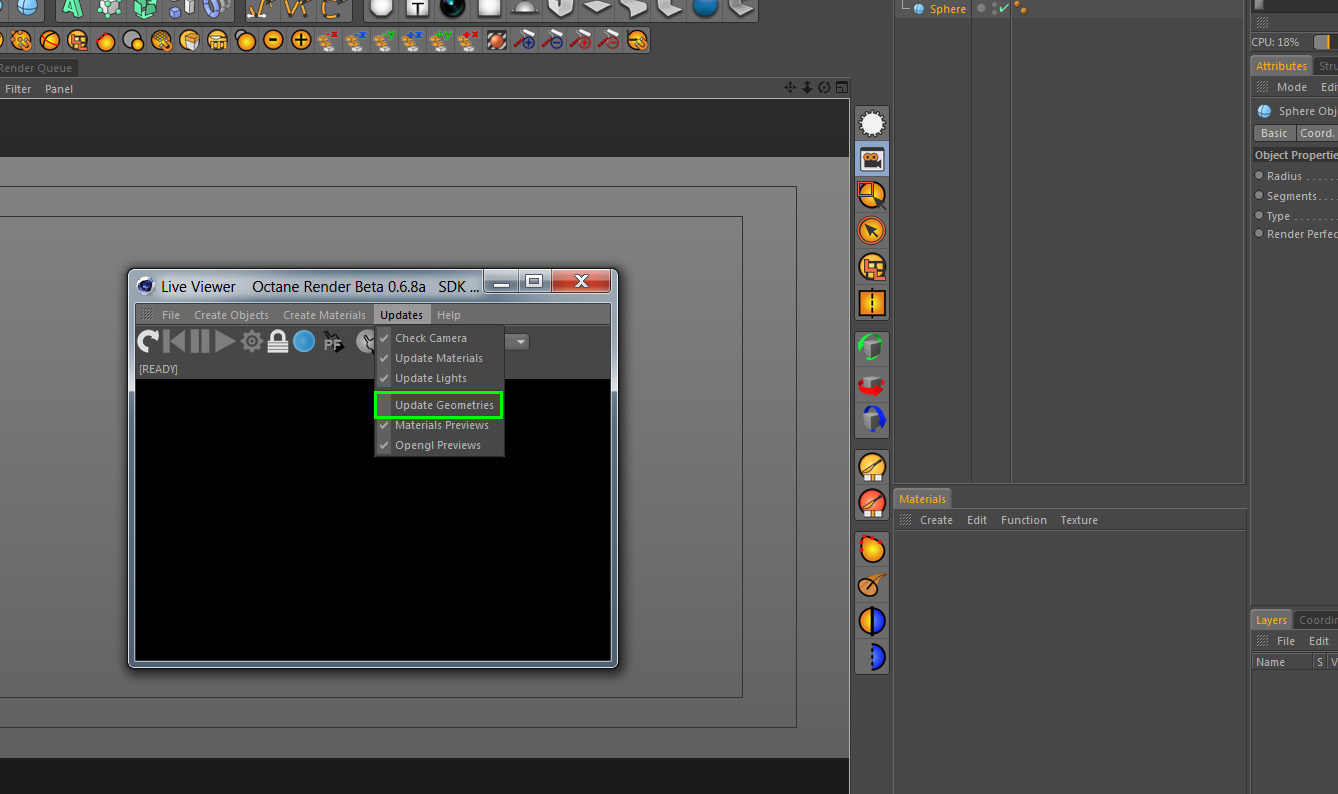Image resolution: width=1338 pixels, height=794 pixels.
Task: Open the Filter menu in viewport
Action: tap(18, 89)
